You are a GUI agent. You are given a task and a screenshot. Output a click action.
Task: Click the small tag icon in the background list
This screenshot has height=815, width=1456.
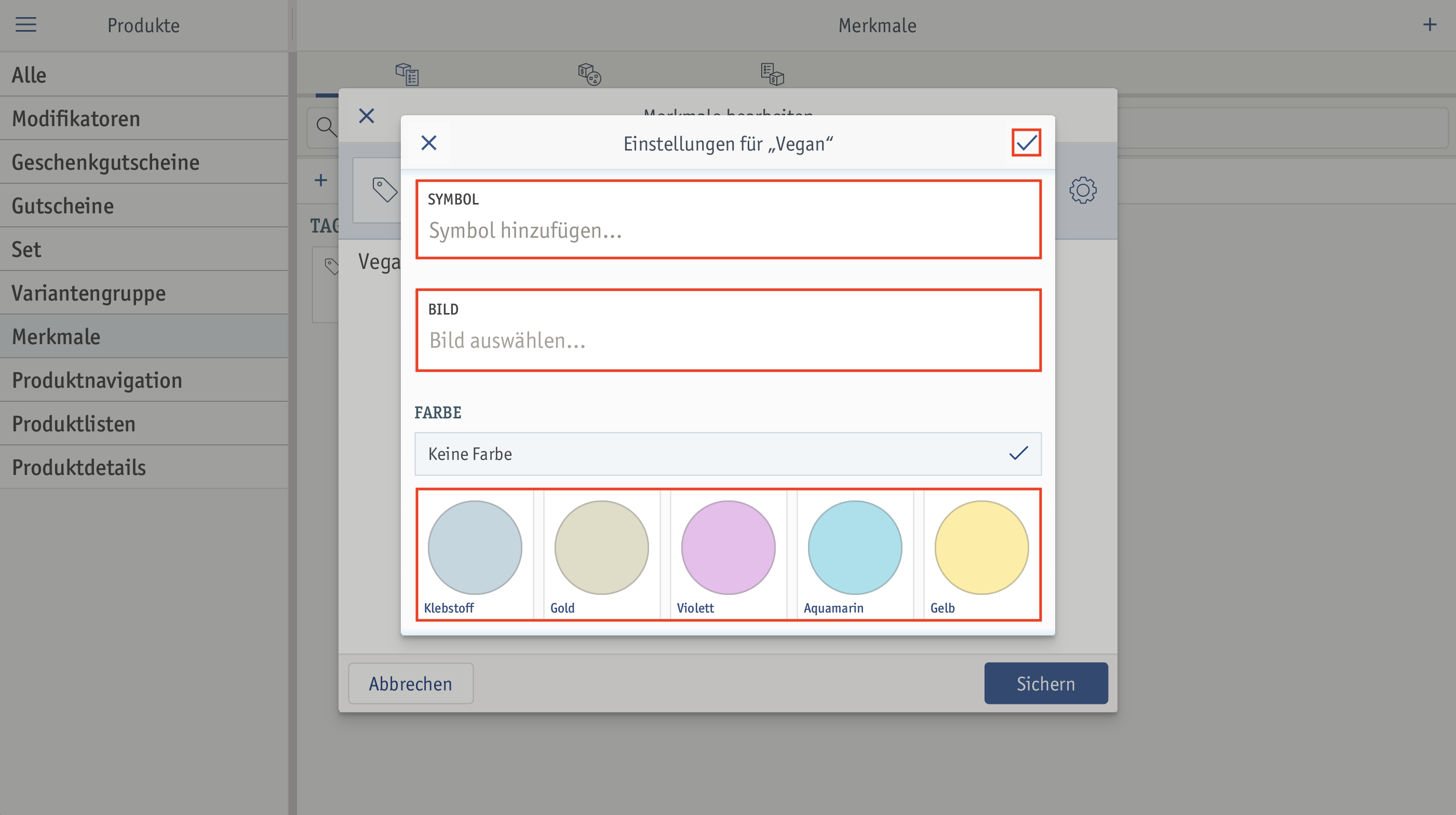pyautogui.click(x=332, y=266)
